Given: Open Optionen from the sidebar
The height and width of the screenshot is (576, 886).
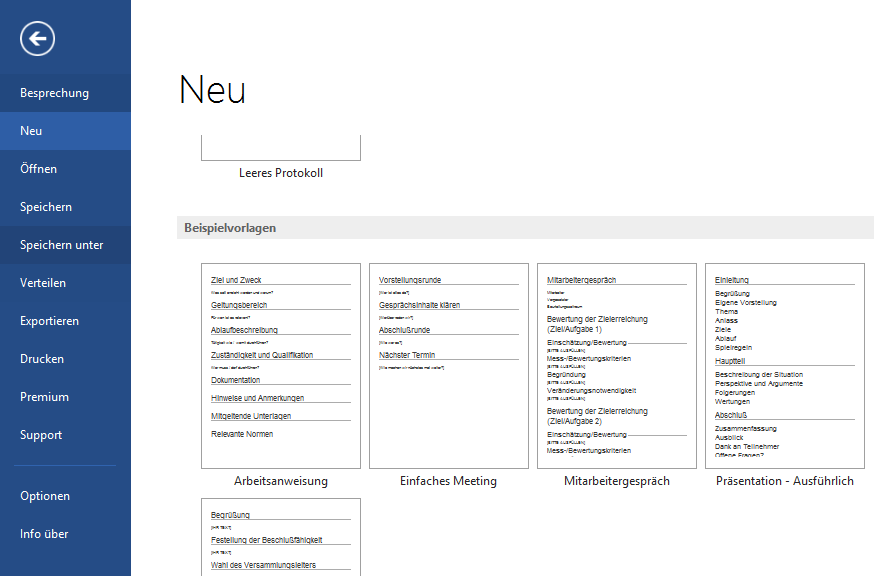Looking at the screenshot, I should pyautogui.click(x=45, y=496).
